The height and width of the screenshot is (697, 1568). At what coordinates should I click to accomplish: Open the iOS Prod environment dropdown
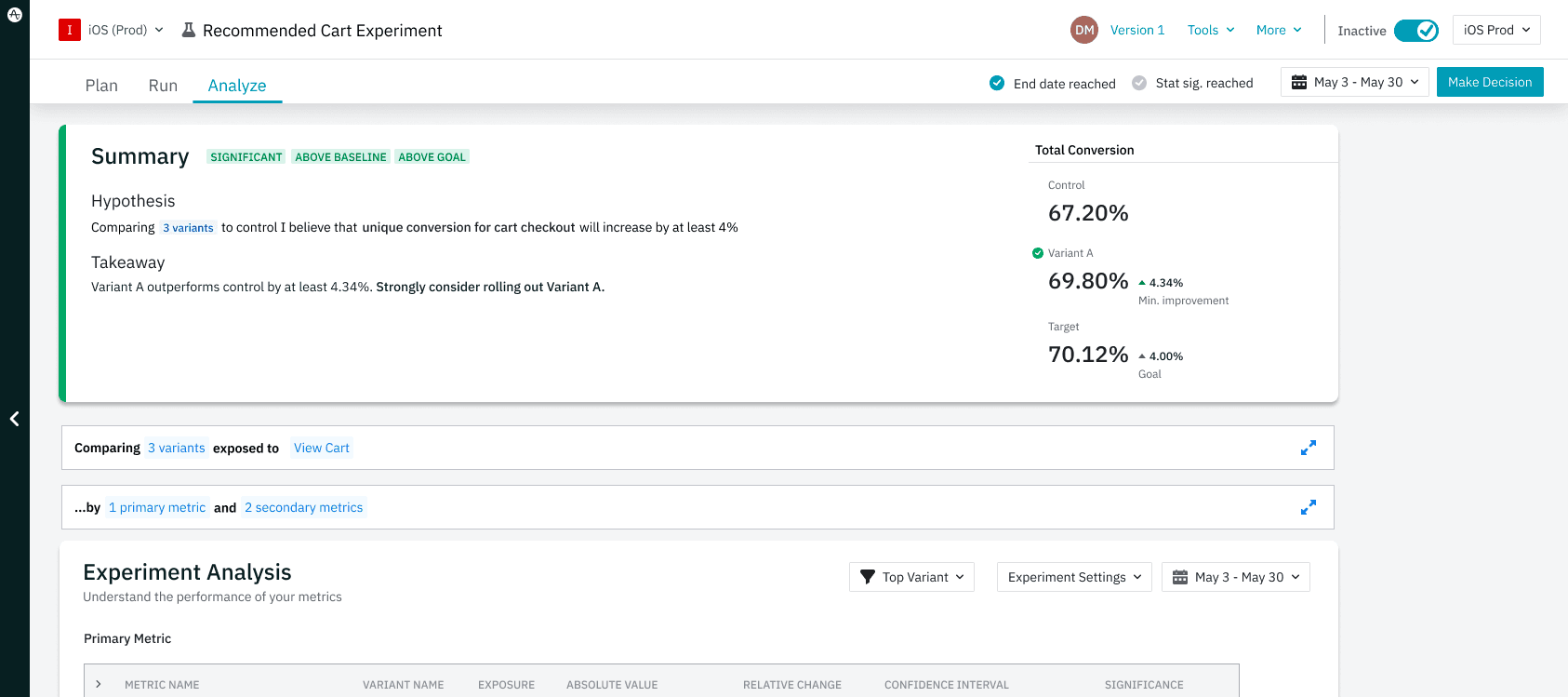[x=1495, y=30]
